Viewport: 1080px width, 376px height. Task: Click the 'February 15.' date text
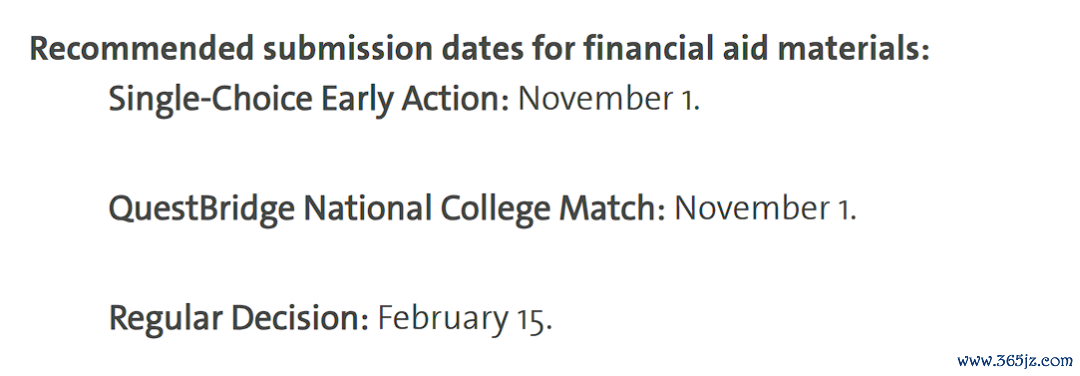pos(465,319)
